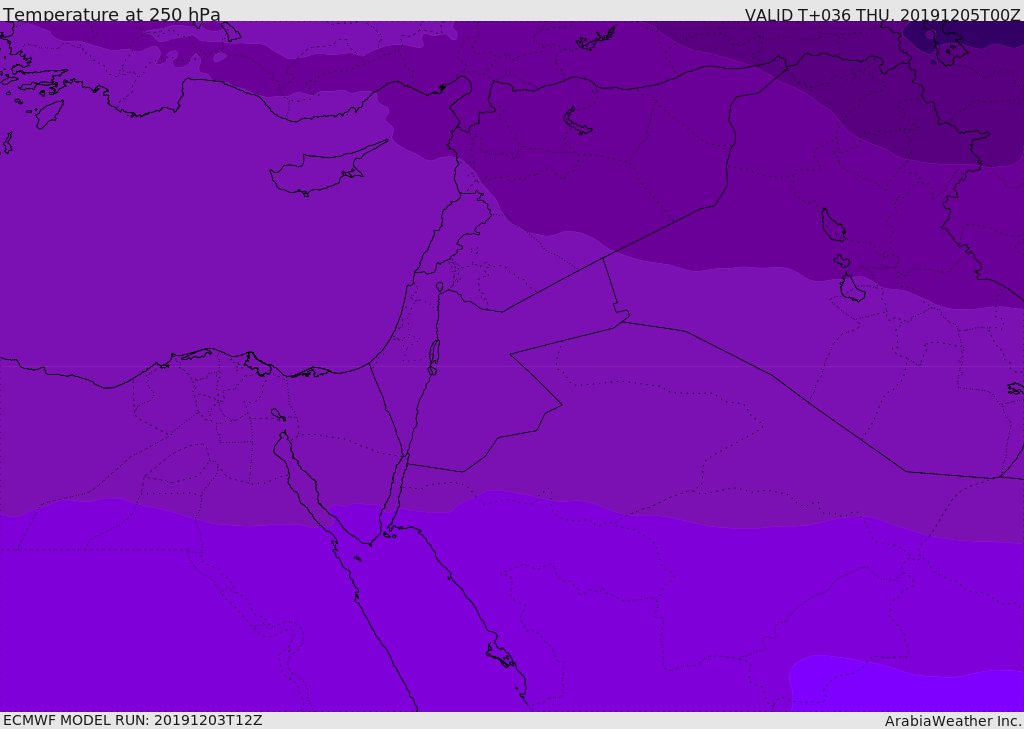
Task: Click the 'VALID T+036 THU. 20191205T00Z' label
Action: [x=882, y=14]
